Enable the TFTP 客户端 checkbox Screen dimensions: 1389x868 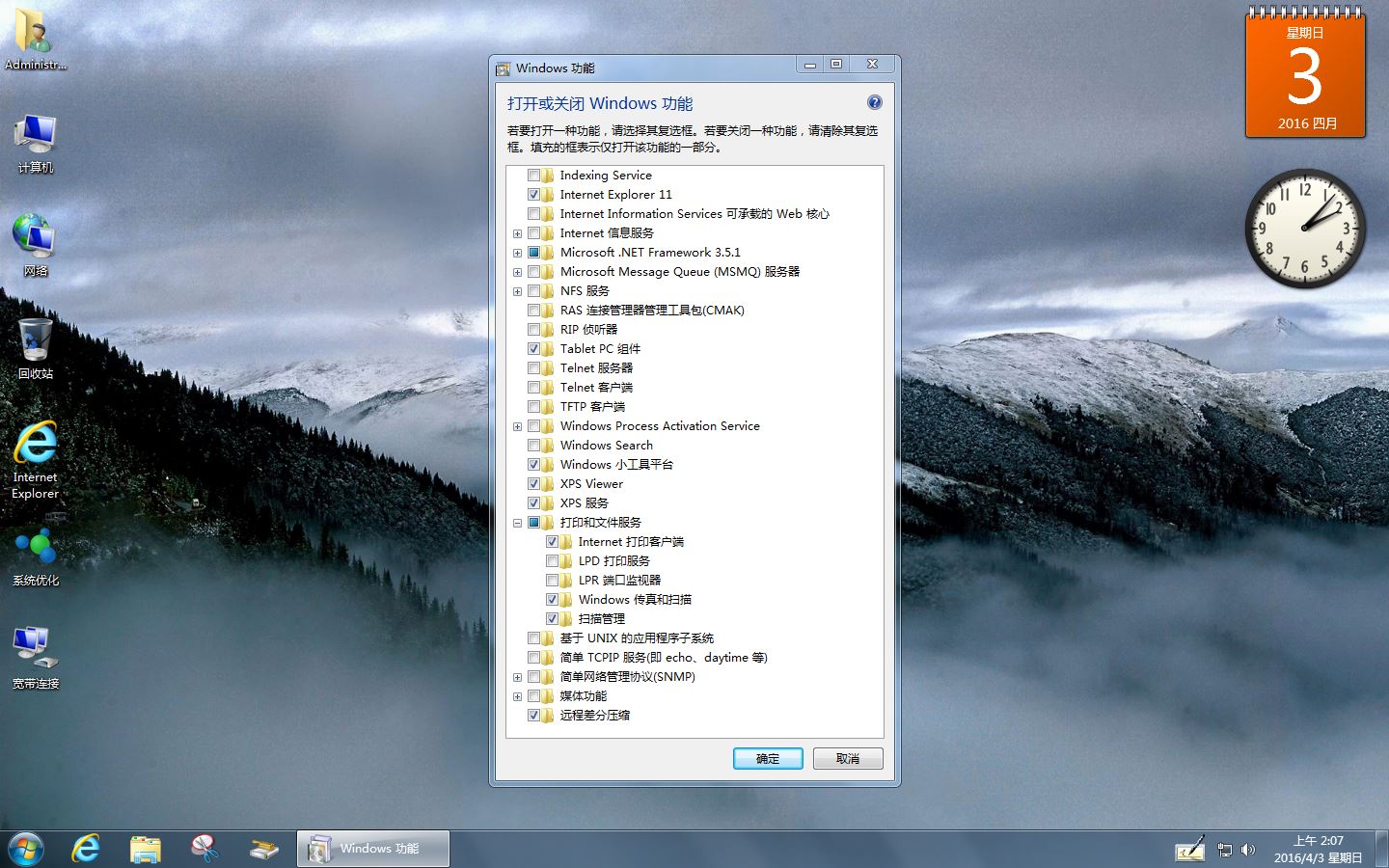click(533, 406)
